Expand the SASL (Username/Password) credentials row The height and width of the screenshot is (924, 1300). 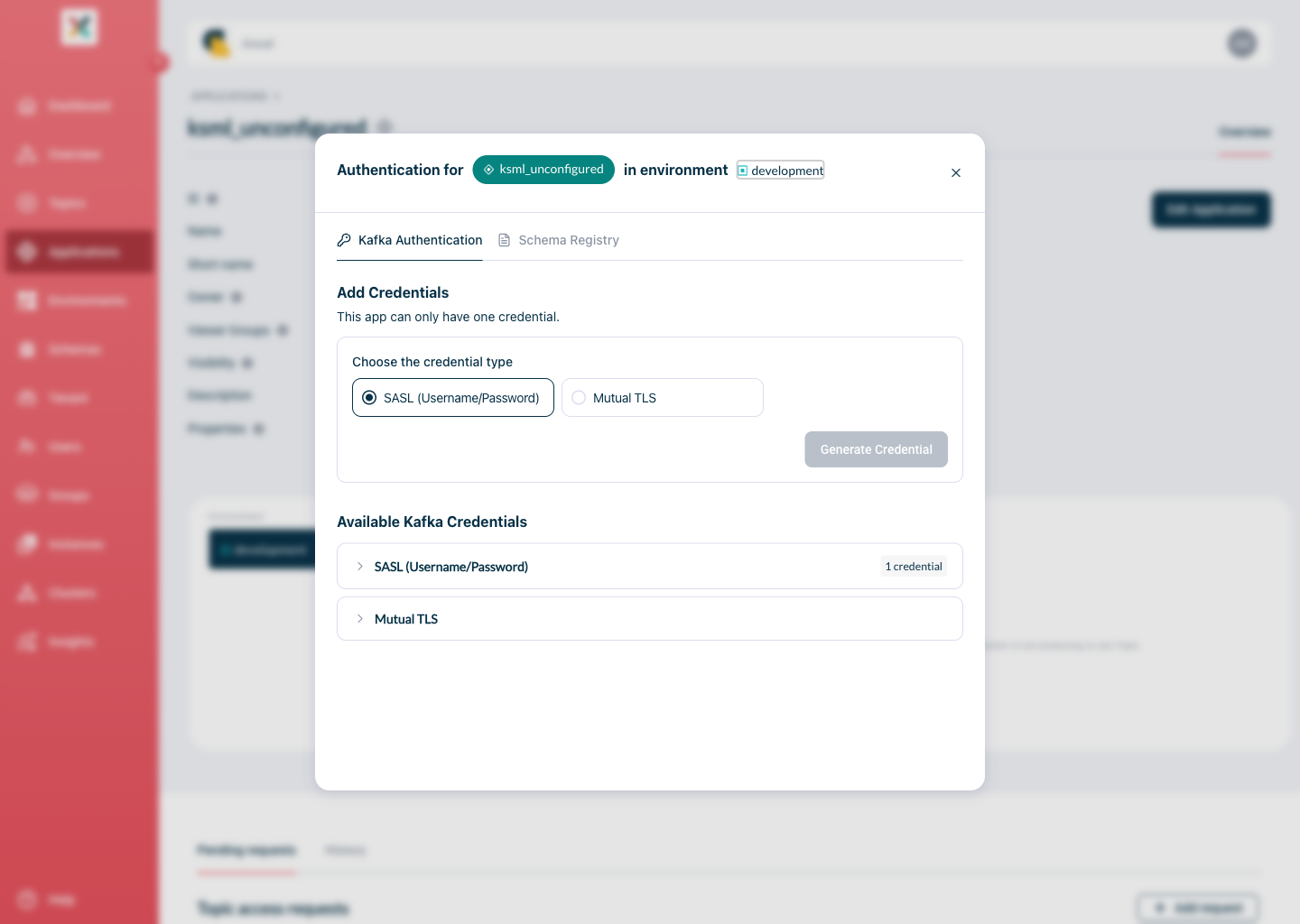650,567
